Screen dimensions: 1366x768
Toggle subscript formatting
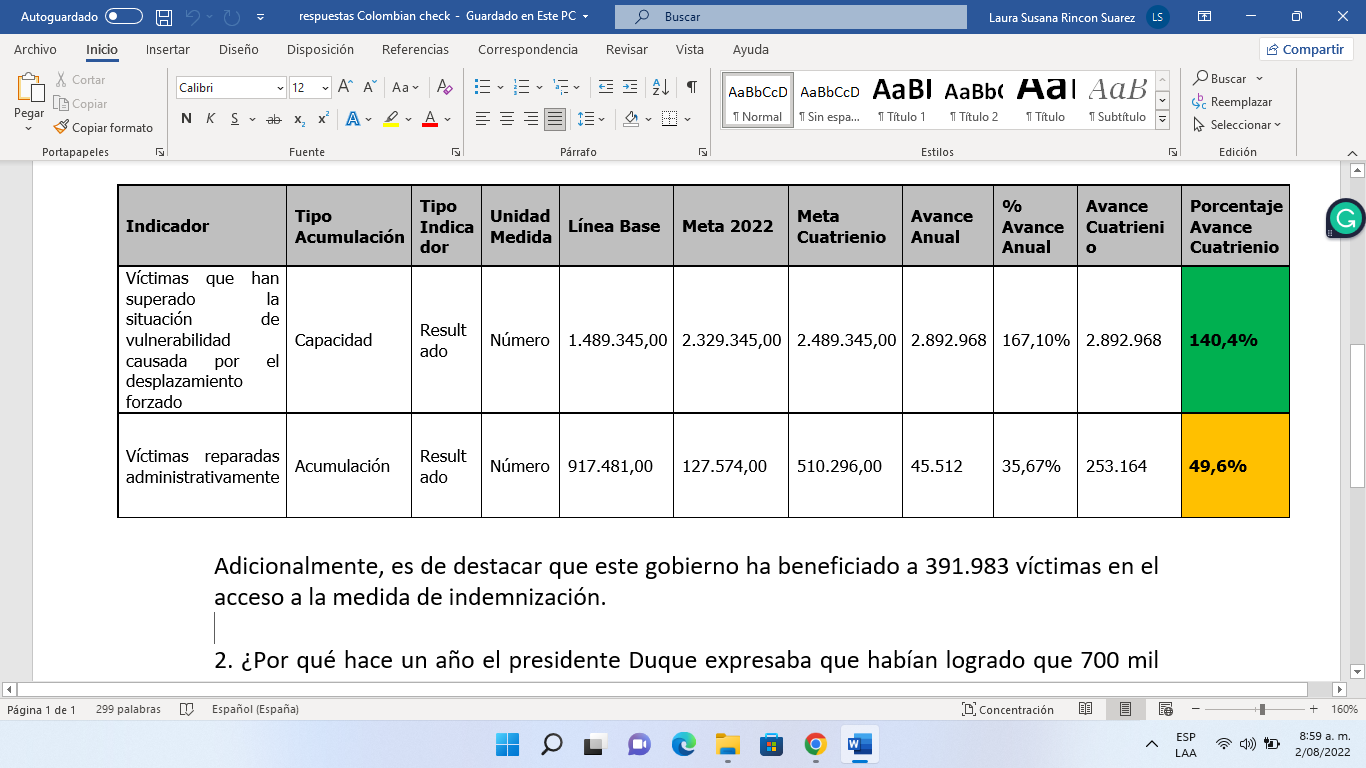click(299, 119)
